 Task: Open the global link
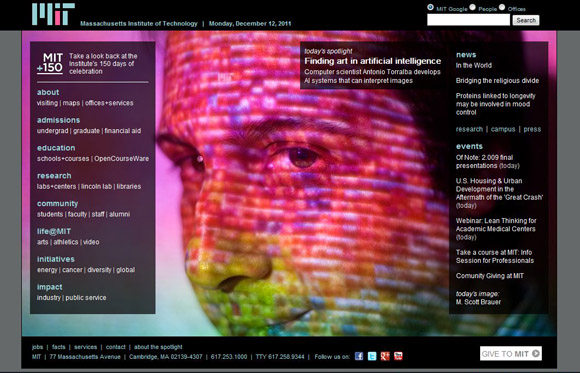click(125, 269)
